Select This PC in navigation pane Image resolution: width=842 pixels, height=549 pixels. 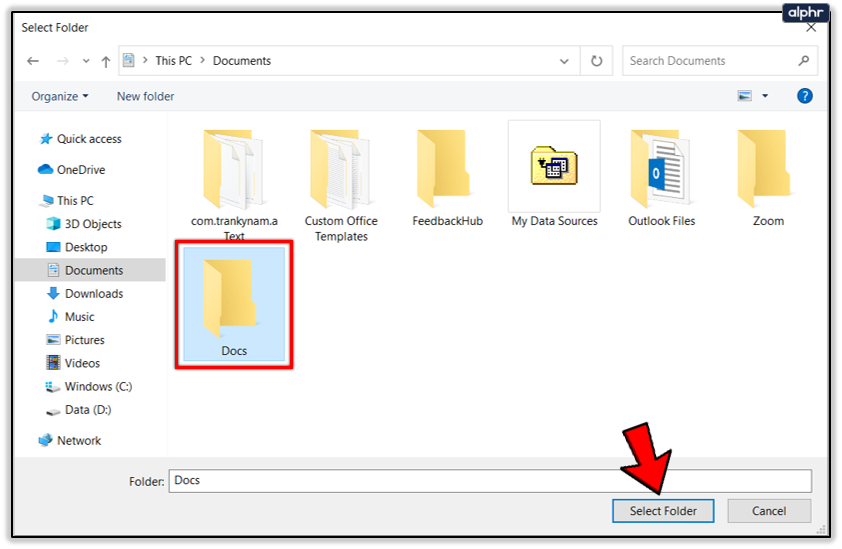pos(67,200)
